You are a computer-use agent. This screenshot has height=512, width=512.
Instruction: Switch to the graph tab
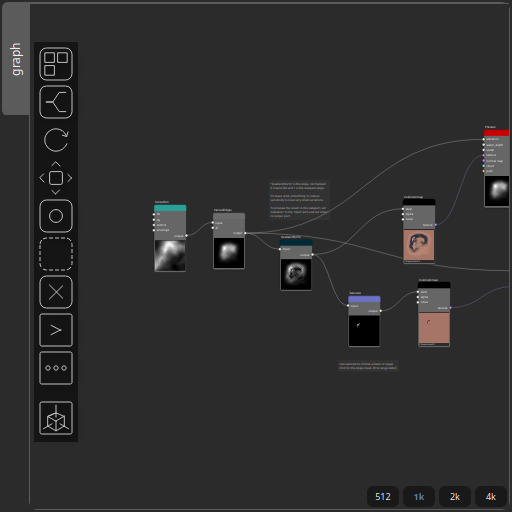(x=16, y=59)
